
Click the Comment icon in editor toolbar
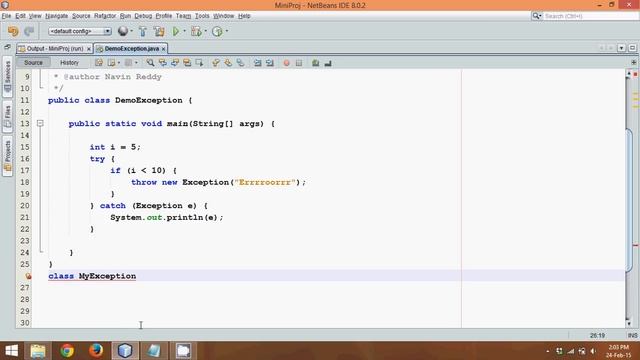pyautogui.click(x=316, y=63)
